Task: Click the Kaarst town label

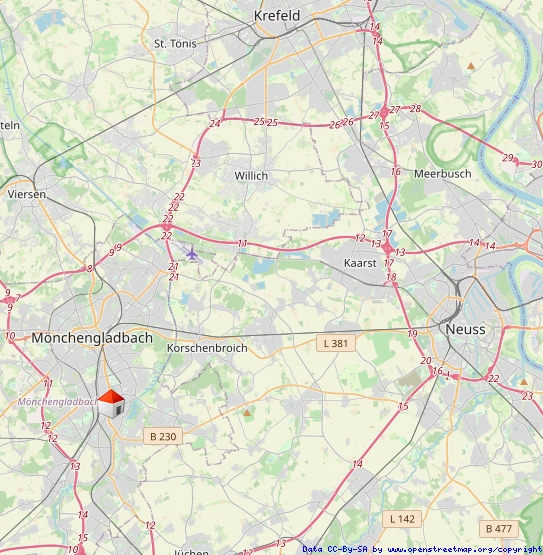Action: click(360, 263)
